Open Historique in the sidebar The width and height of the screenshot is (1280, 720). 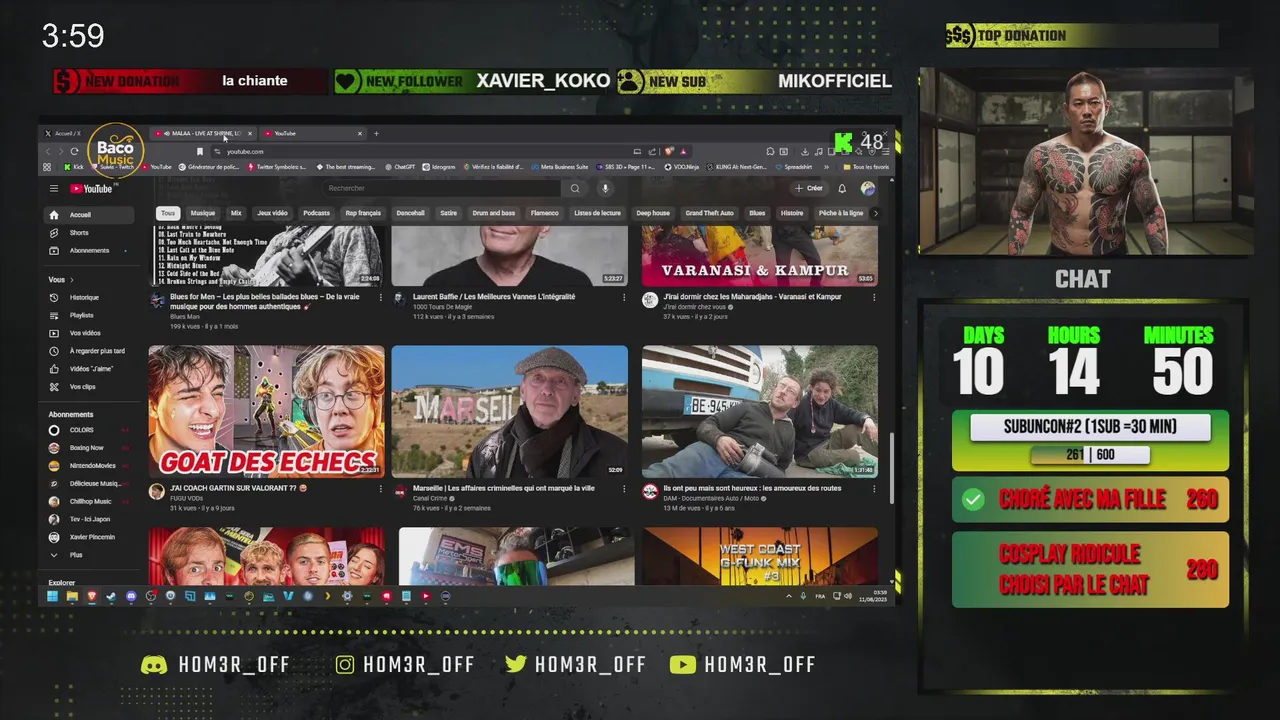pos(89,297)
